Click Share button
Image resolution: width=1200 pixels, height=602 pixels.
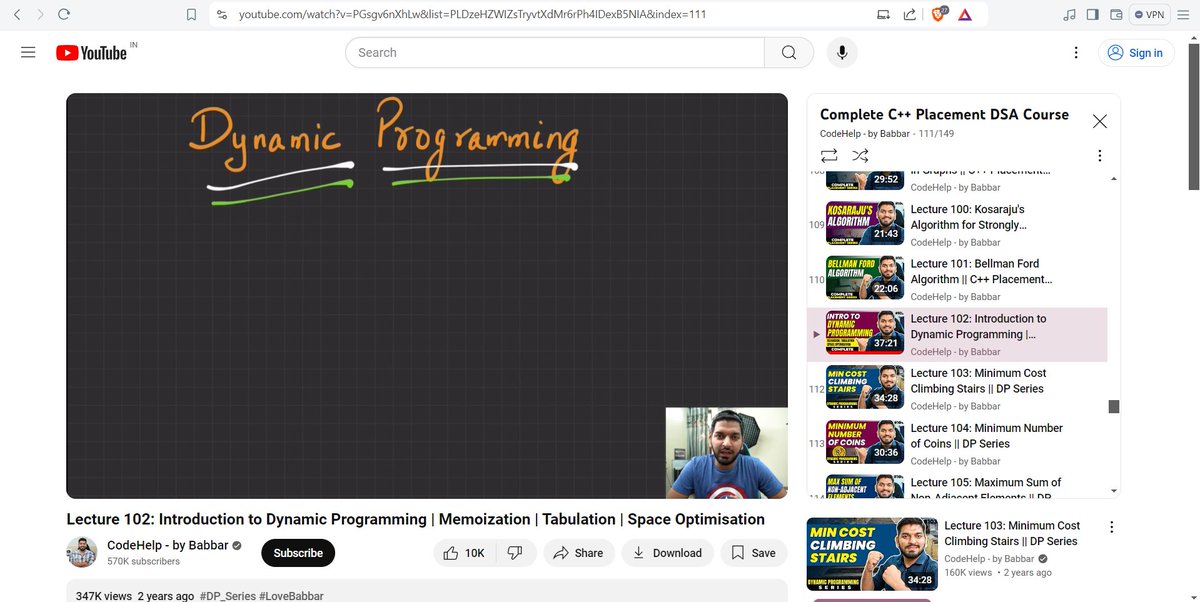pyautogui.click(x=578, y=553)
